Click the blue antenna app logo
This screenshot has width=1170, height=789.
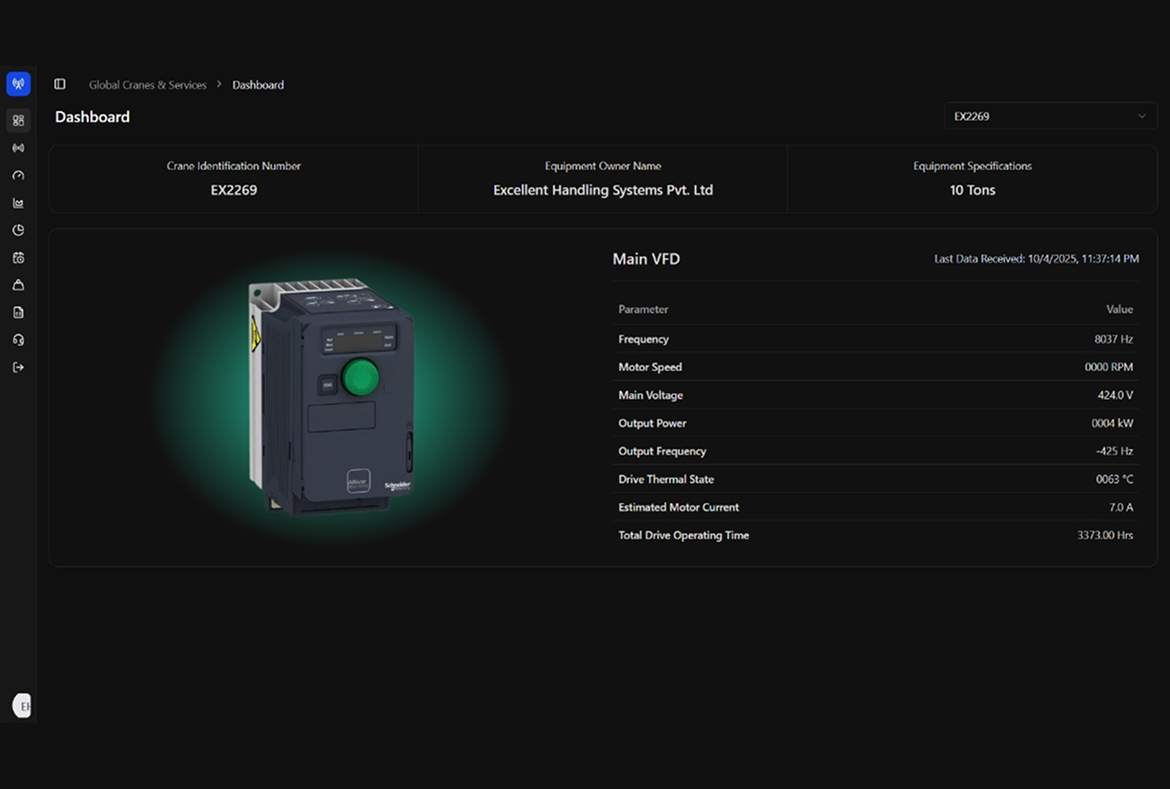point(18,84)
